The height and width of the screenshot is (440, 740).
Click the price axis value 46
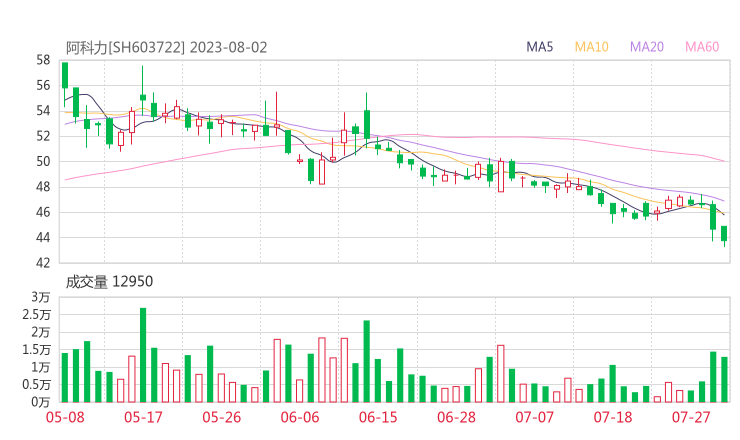pyautogui.click(x=43, y=212)
